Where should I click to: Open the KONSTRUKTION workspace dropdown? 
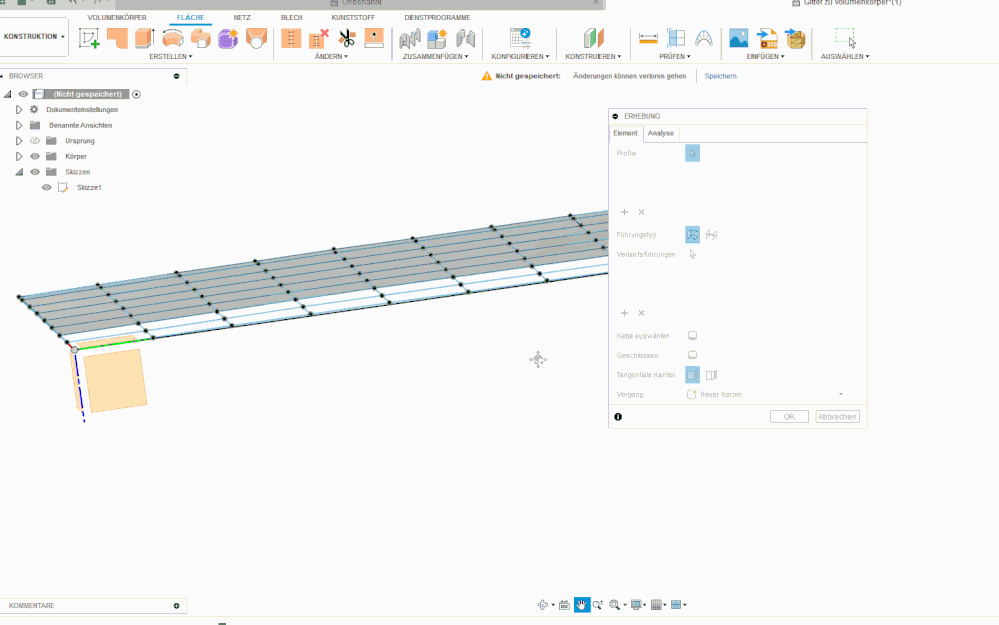[x=34, y=36]
